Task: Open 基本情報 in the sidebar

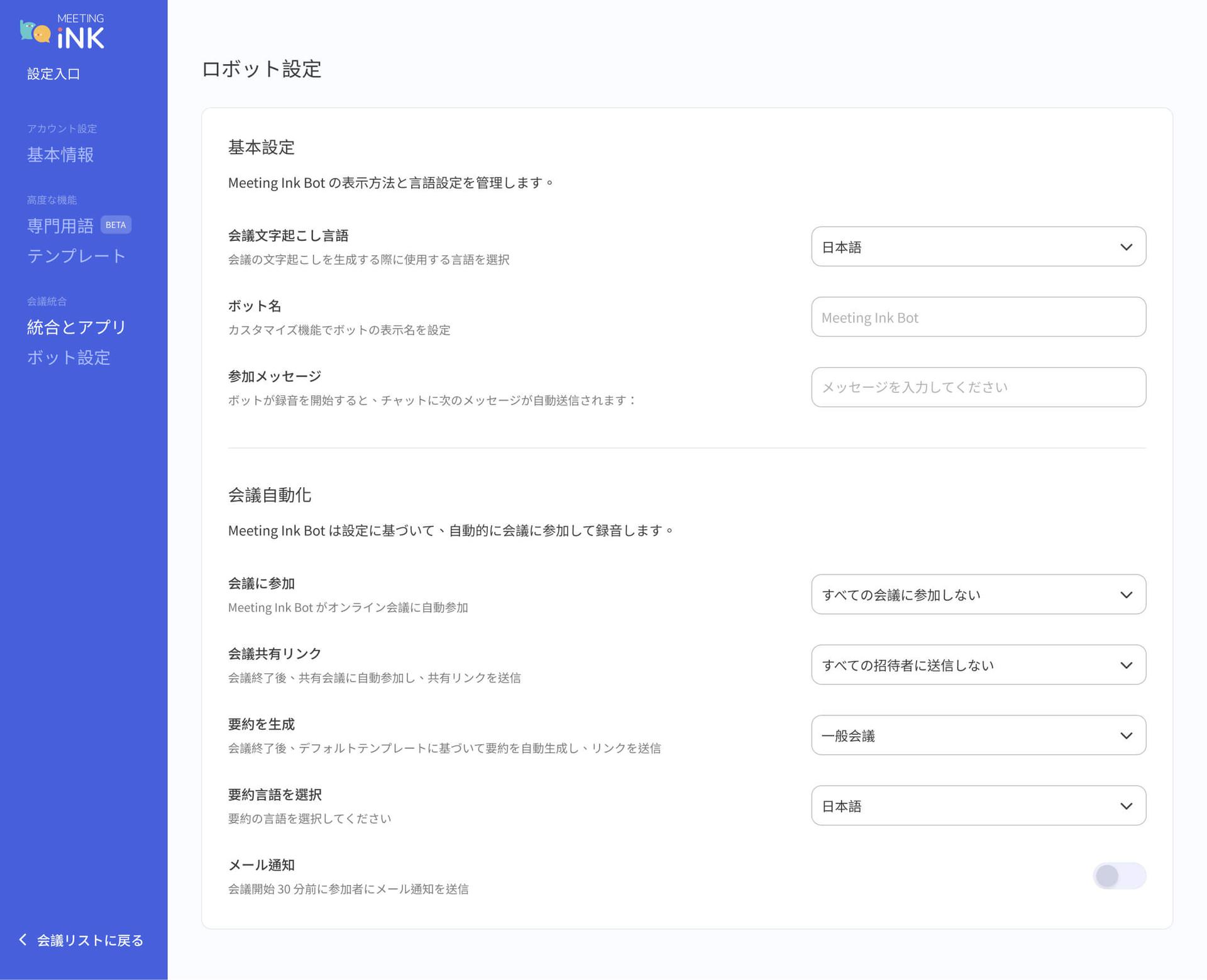Action: coord(60,155)
